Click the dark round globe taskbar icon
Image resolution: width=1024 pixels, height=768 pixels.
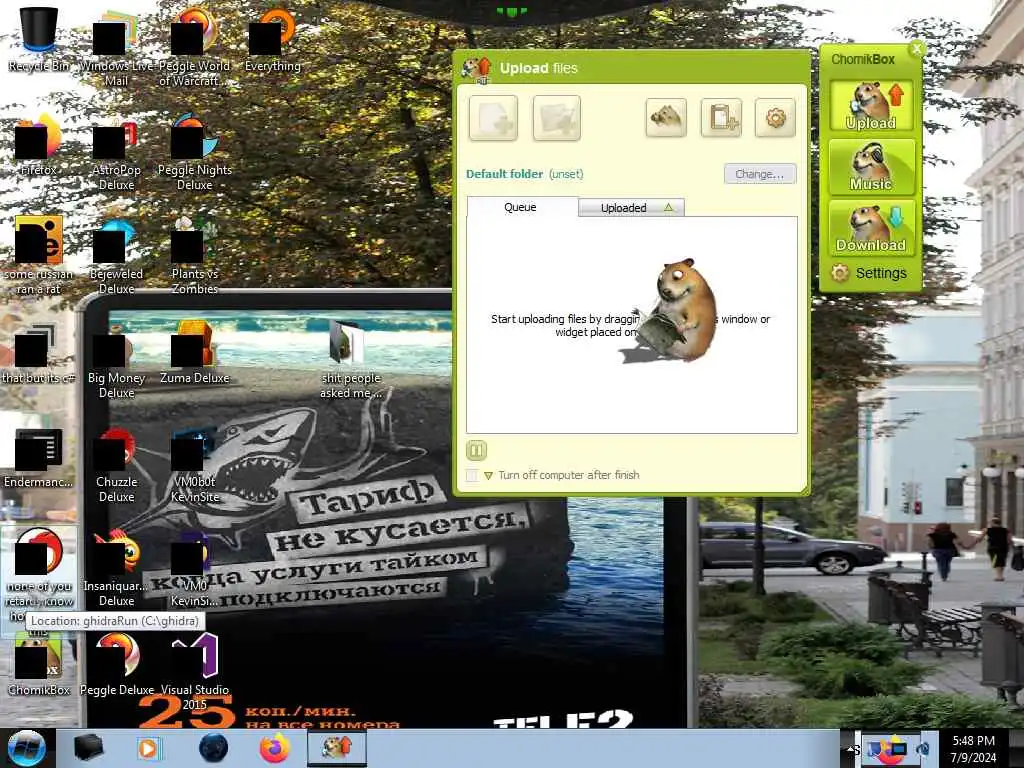pyautogui.click(x=214, y=748)
